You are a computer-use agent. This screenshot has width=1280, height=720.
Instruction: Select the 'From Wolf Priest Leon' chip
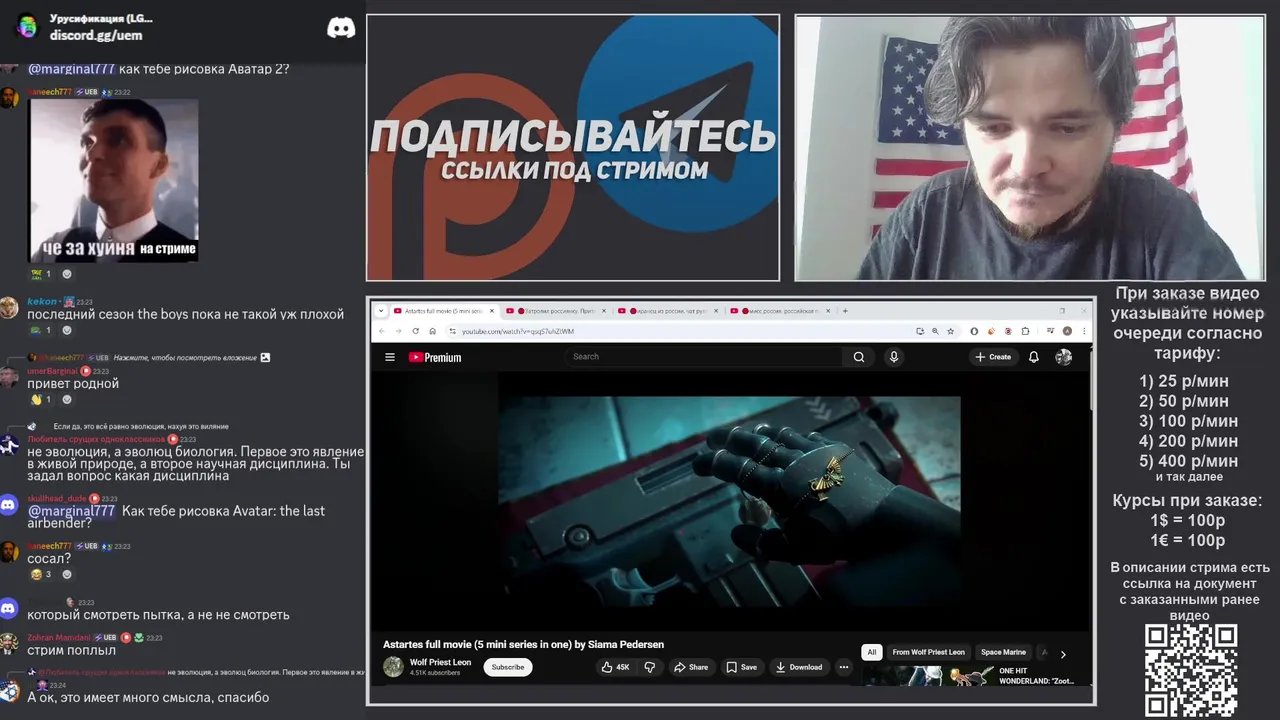928,652
